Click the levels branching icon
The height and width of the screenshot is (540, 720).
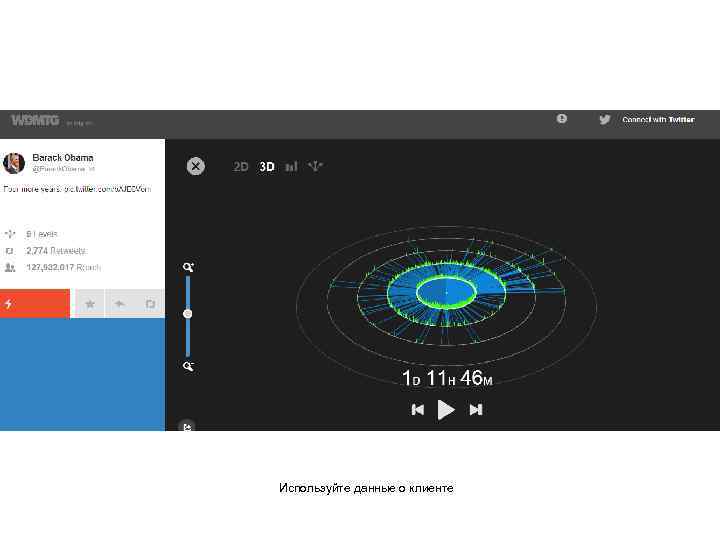click(10, 234)
